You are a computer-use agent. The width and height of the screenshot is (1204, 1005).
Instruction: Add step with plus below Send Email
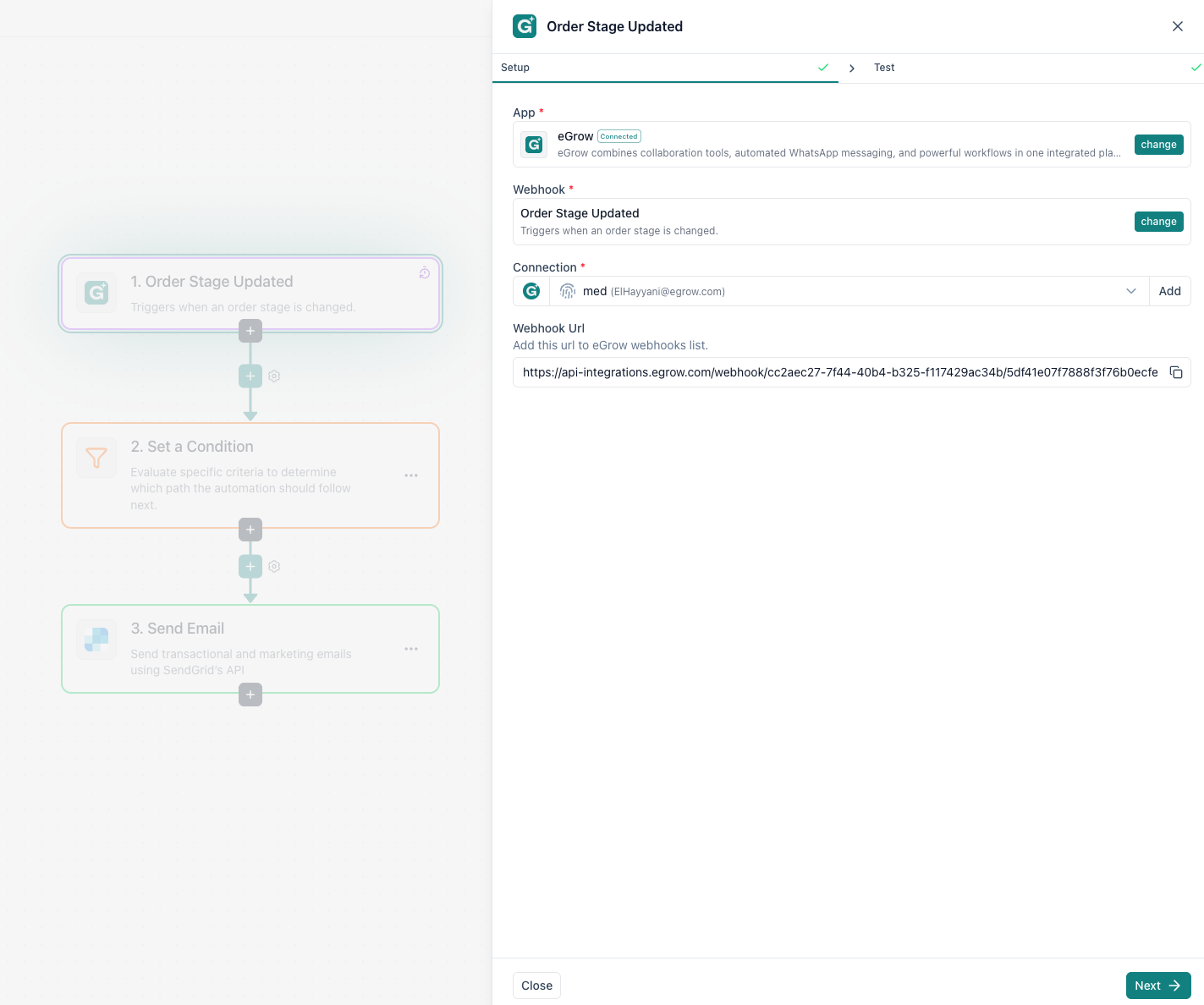pyautogui.click(x=250, y=695)
